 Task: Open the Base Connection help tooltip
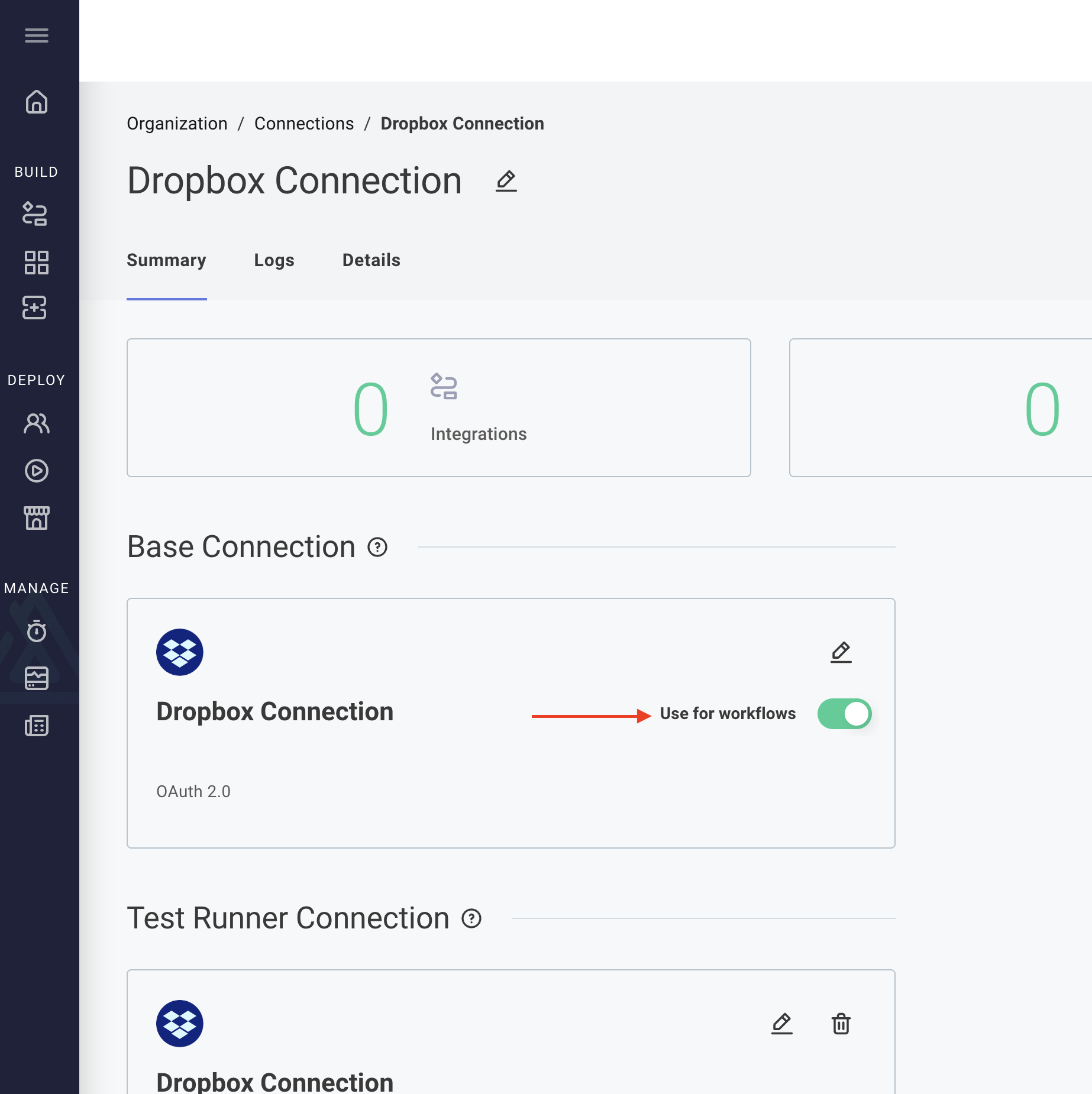(x=377, y=548)
